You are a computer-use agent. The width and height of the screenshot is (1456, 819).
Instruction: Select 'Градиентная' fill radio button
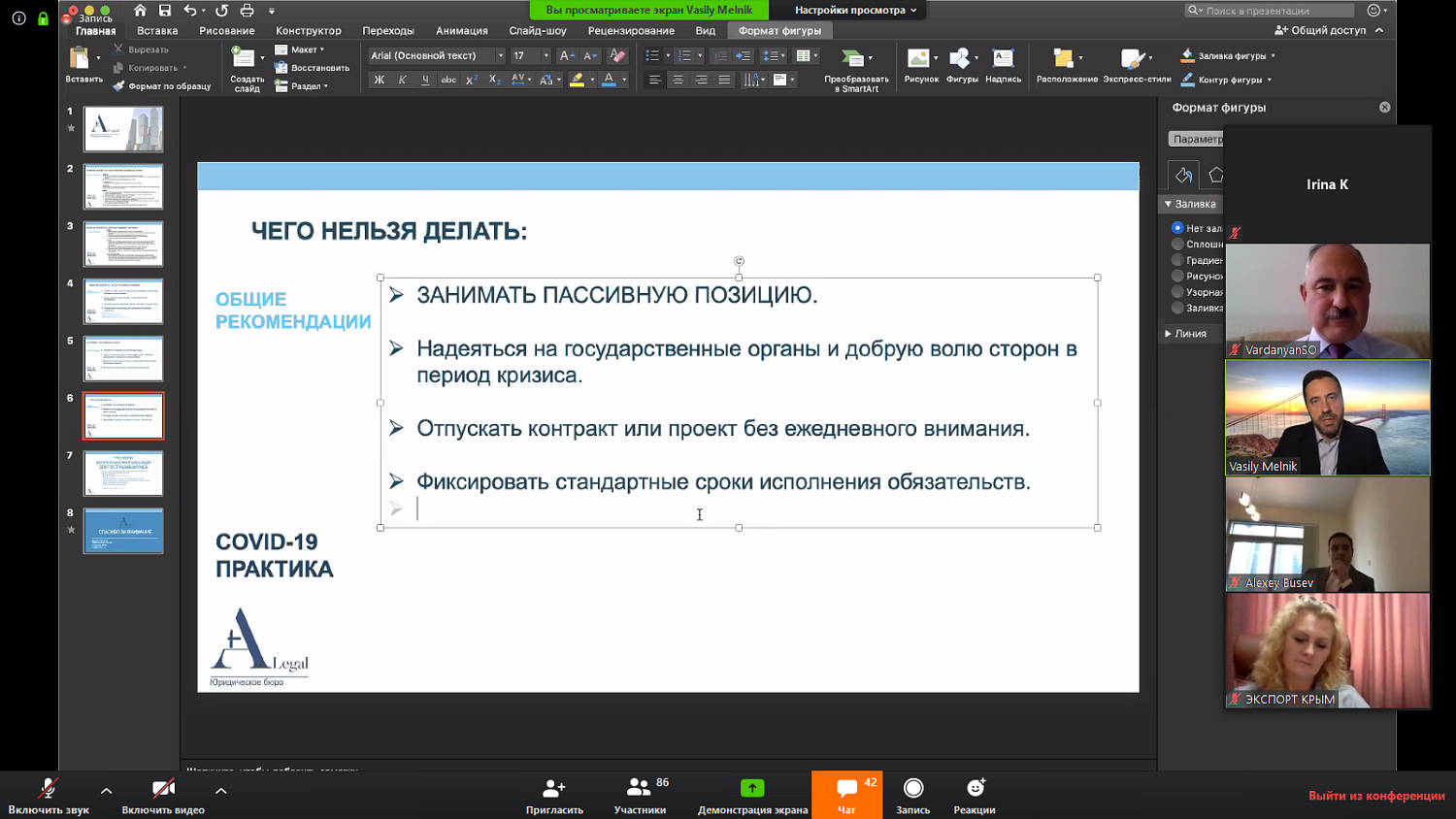pos(1177,260)
